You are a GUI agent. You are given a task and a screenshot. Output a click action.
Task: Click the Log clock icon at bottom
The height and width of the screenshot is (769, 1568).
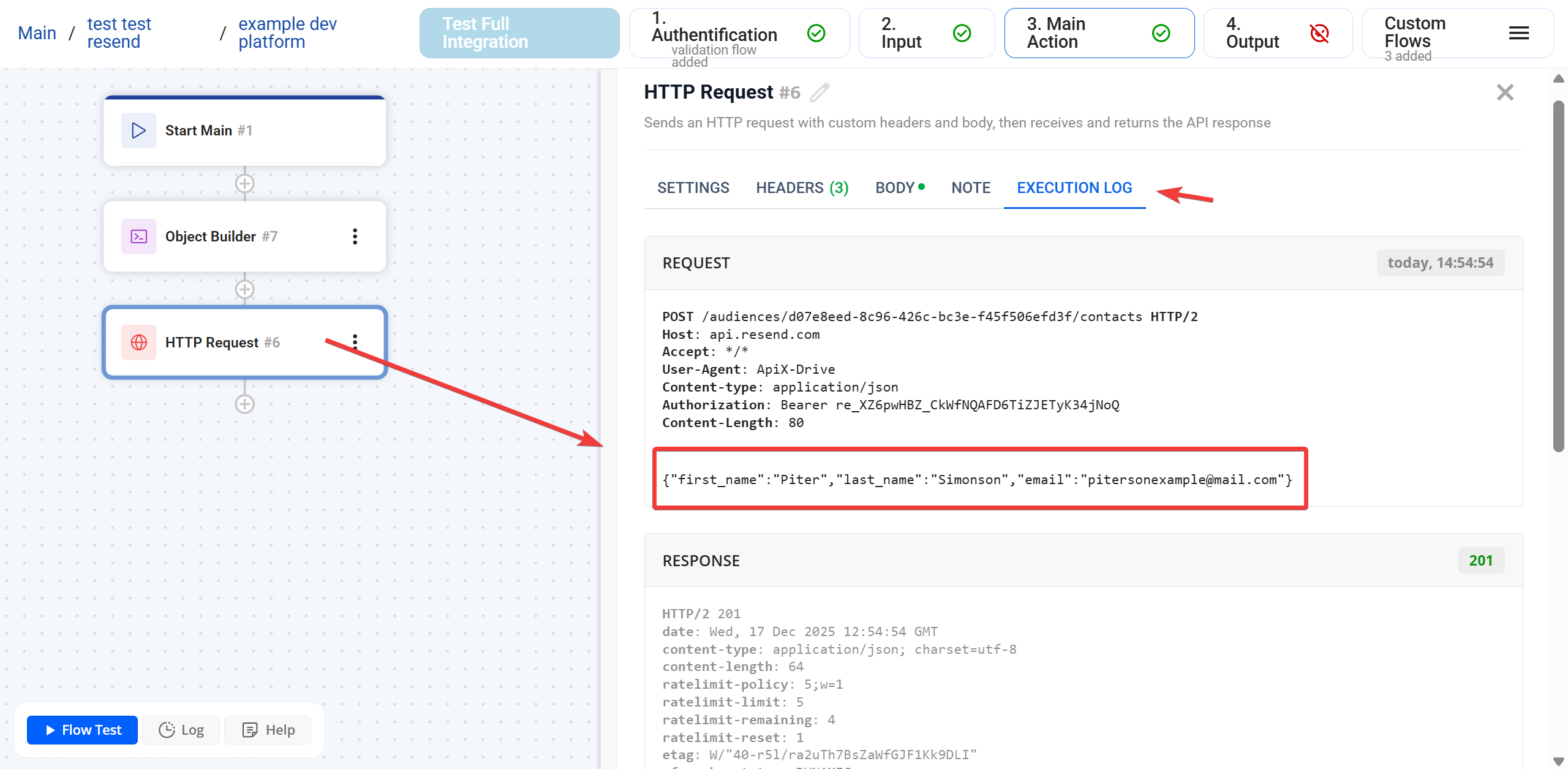tap(167, 730)
